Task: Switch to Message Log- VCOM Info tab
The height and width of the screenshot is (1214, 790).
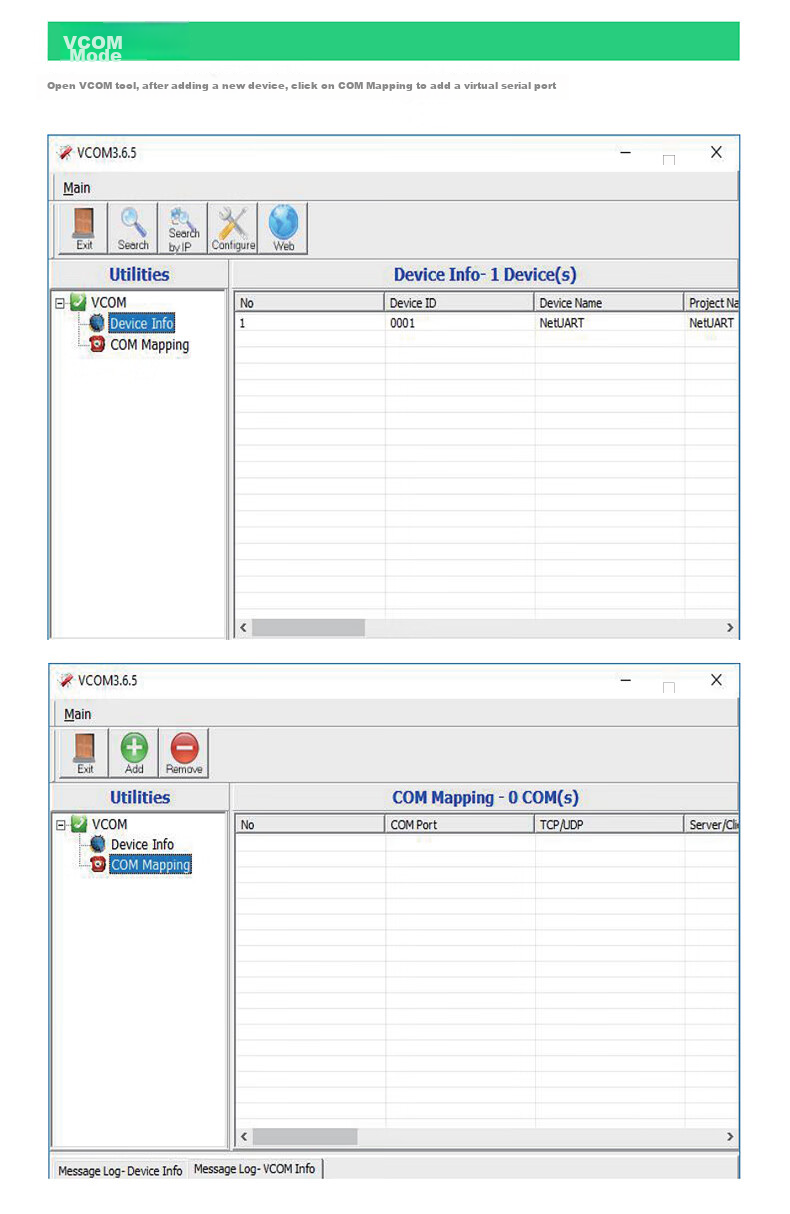Action: point(254,1168)
